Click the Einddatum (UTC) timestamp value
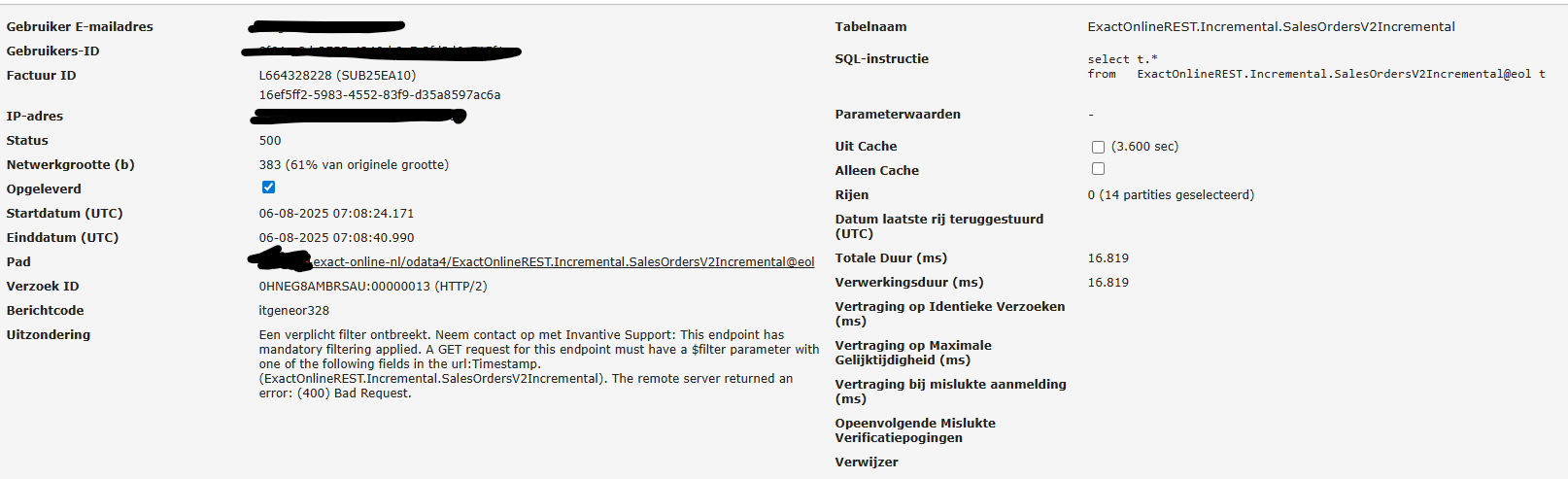1568x479 pixels. [x=336, y=237]
